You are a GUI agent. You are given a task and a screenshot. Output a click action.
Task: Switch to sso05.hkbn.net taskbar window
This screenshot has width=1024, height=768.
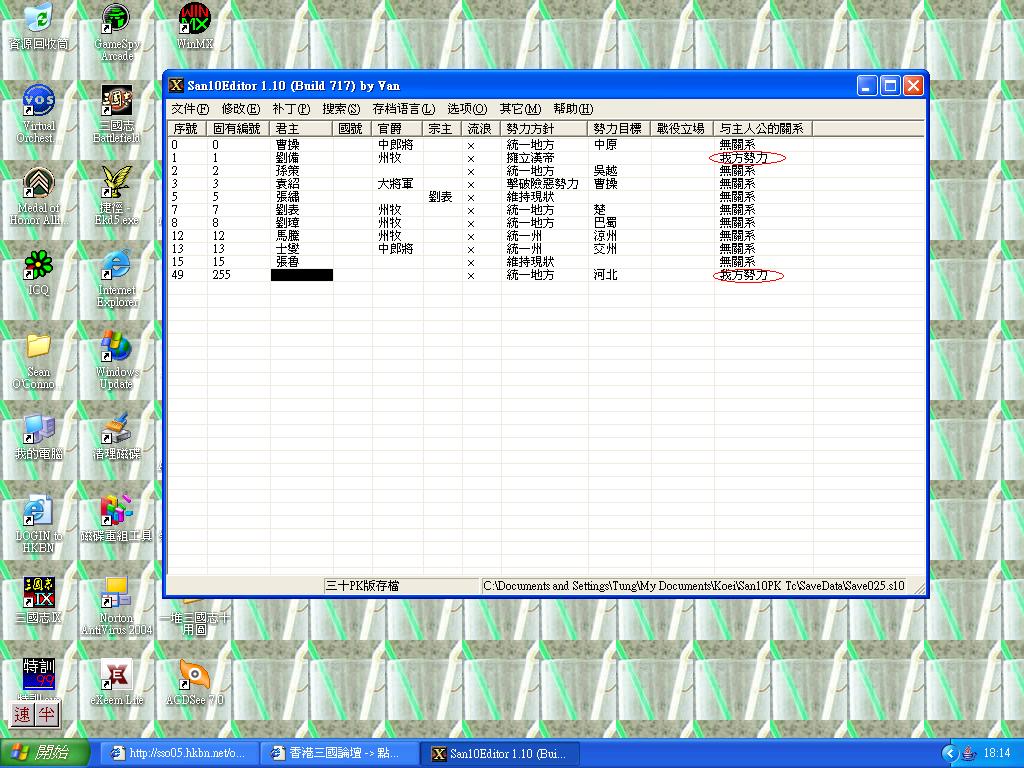[178, 753]
